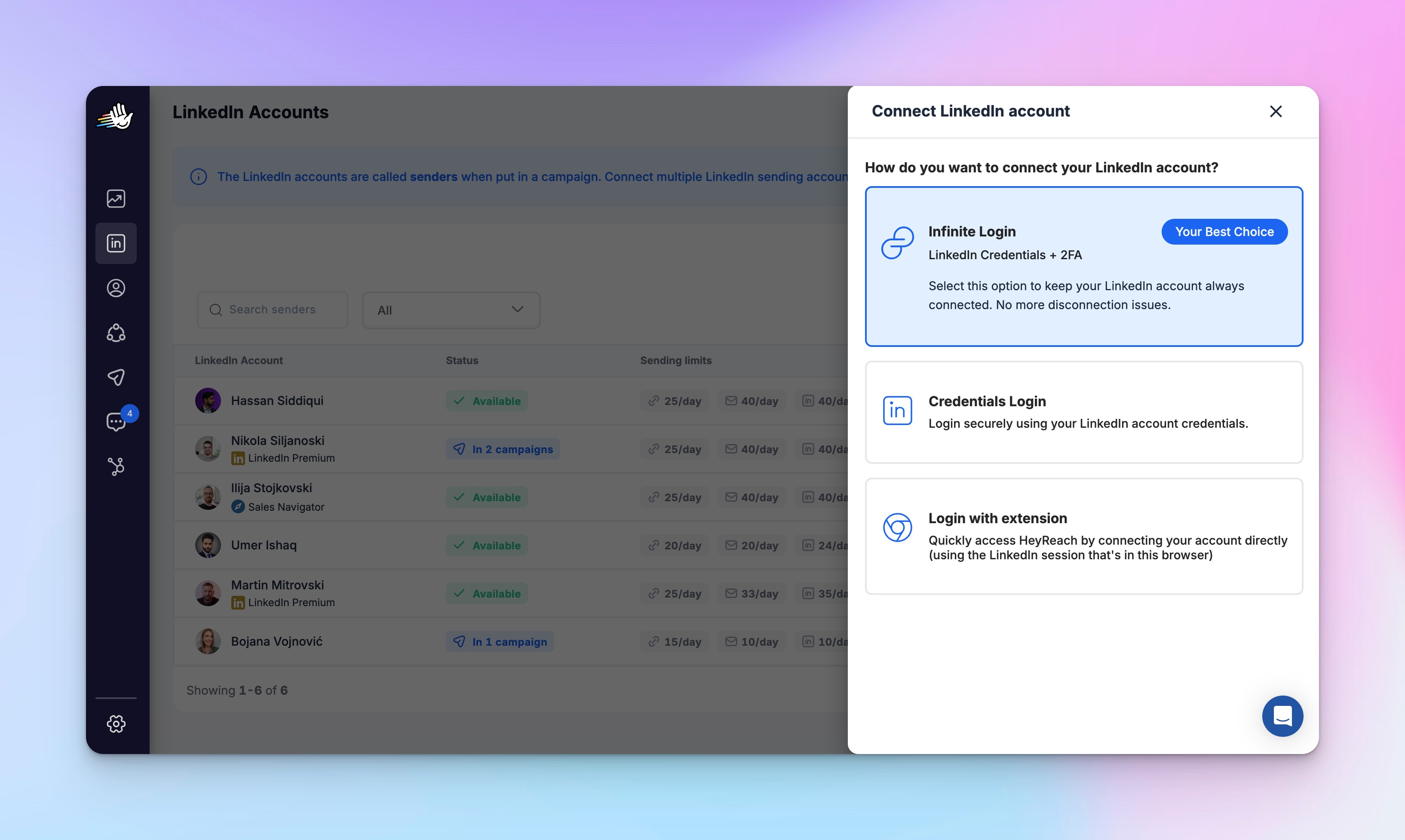
Task: Click Hassan Siddiqui's 40/day message limit
Action: (751, 401)
